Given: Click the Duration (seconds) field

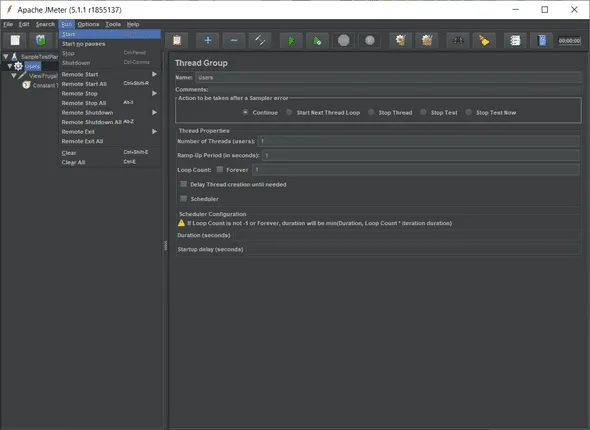Looking at the screenshot, I should [x=406, y=235].
